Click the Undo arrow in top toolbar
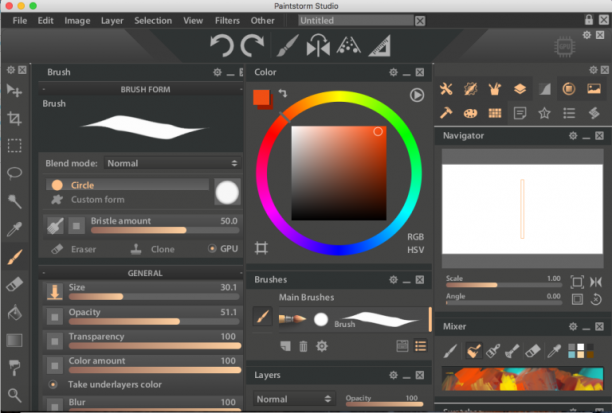 click(221, 46)
